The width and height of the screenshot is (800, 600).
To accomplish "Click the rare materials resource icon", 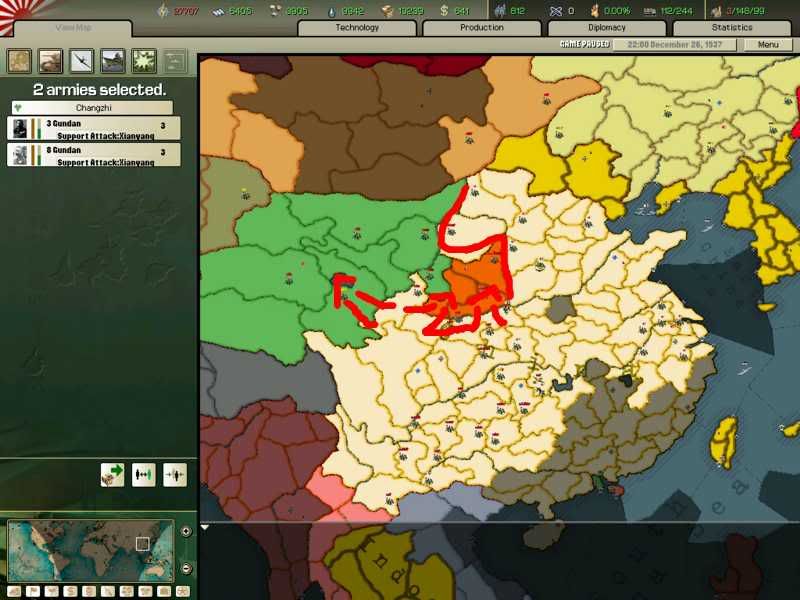I will point(274,11).
